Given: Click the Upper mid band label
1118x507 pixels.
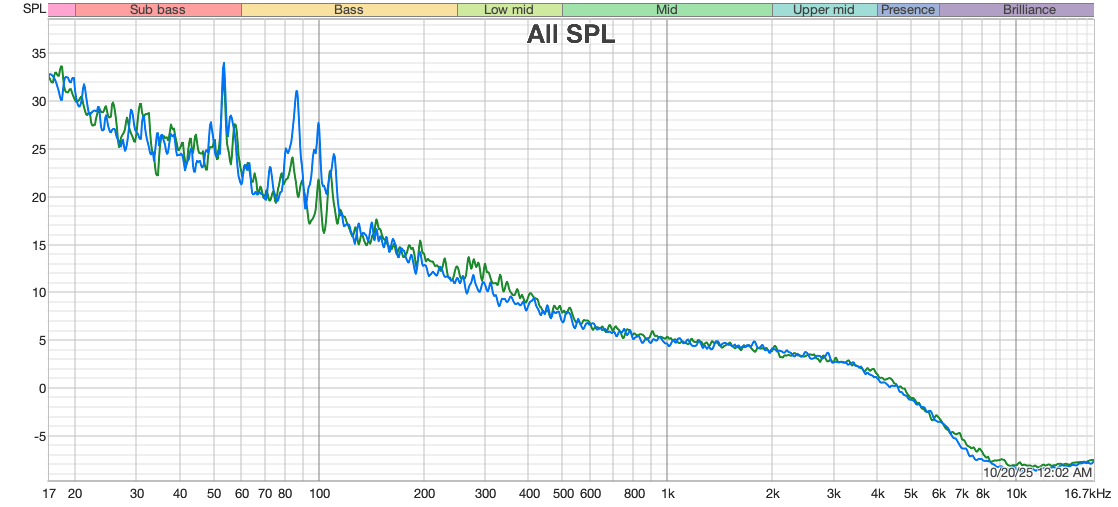Looking at the screenshot, I should point(824,10).
